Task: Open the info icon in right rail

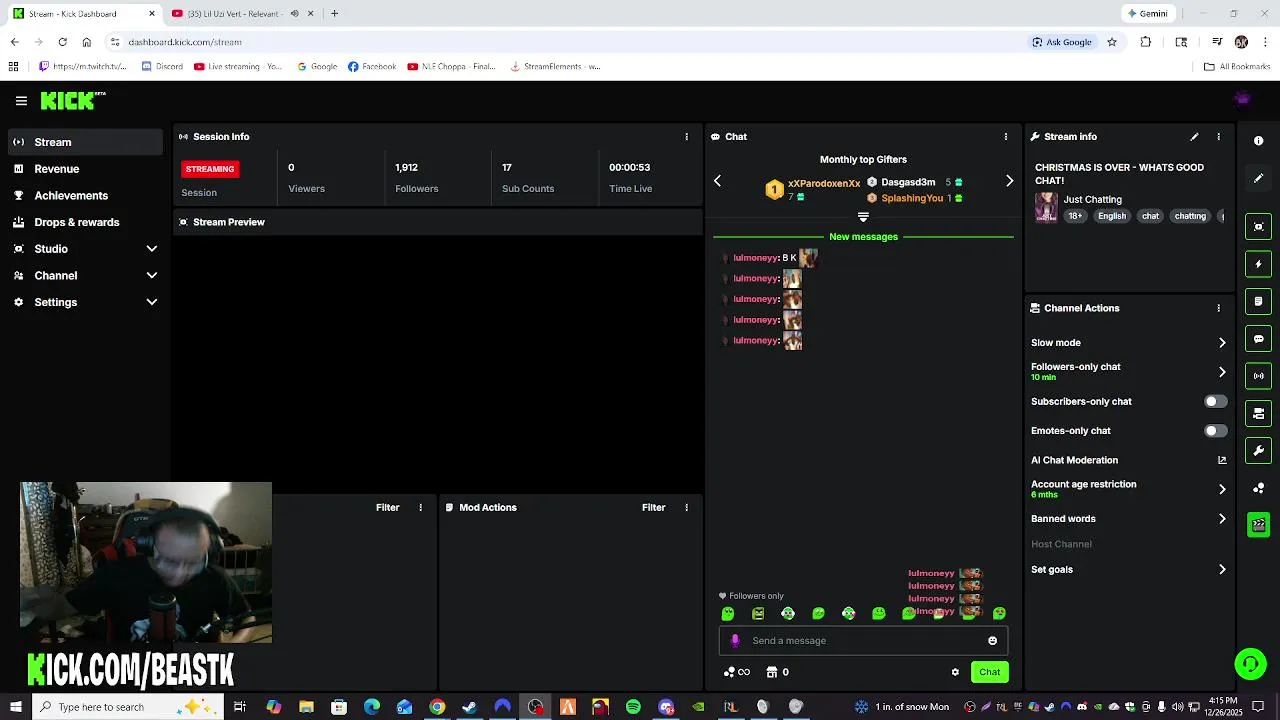Action: click(x=1258, y=141)
